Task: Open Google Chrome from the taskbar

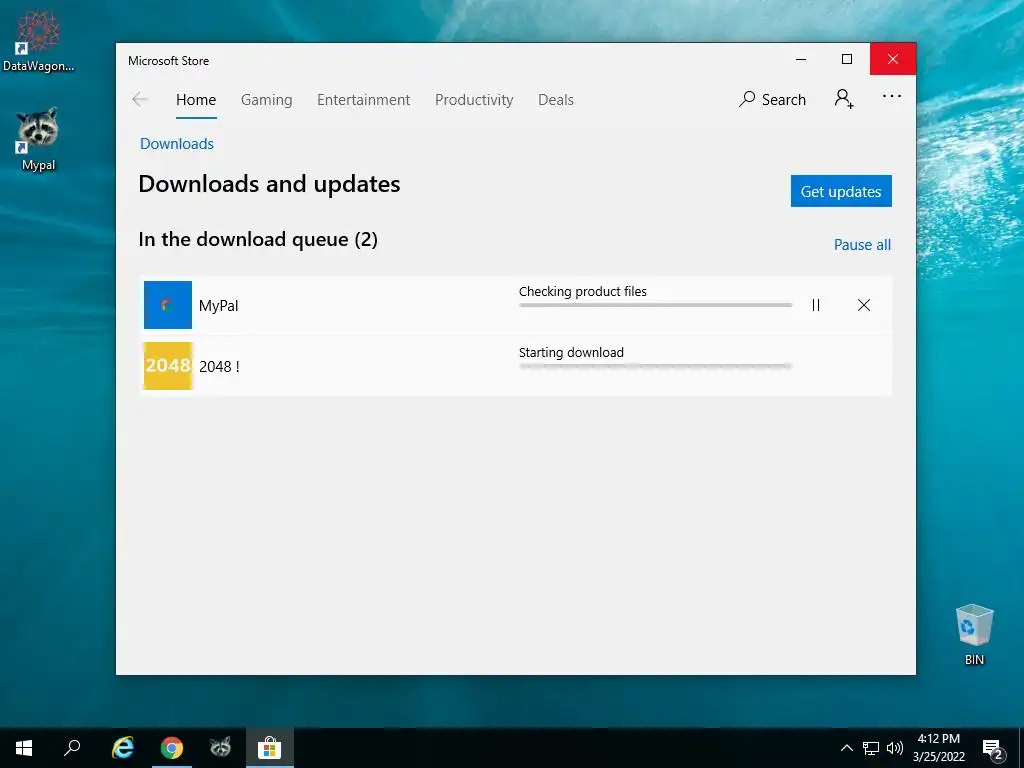Action: [x=172, y=748]
